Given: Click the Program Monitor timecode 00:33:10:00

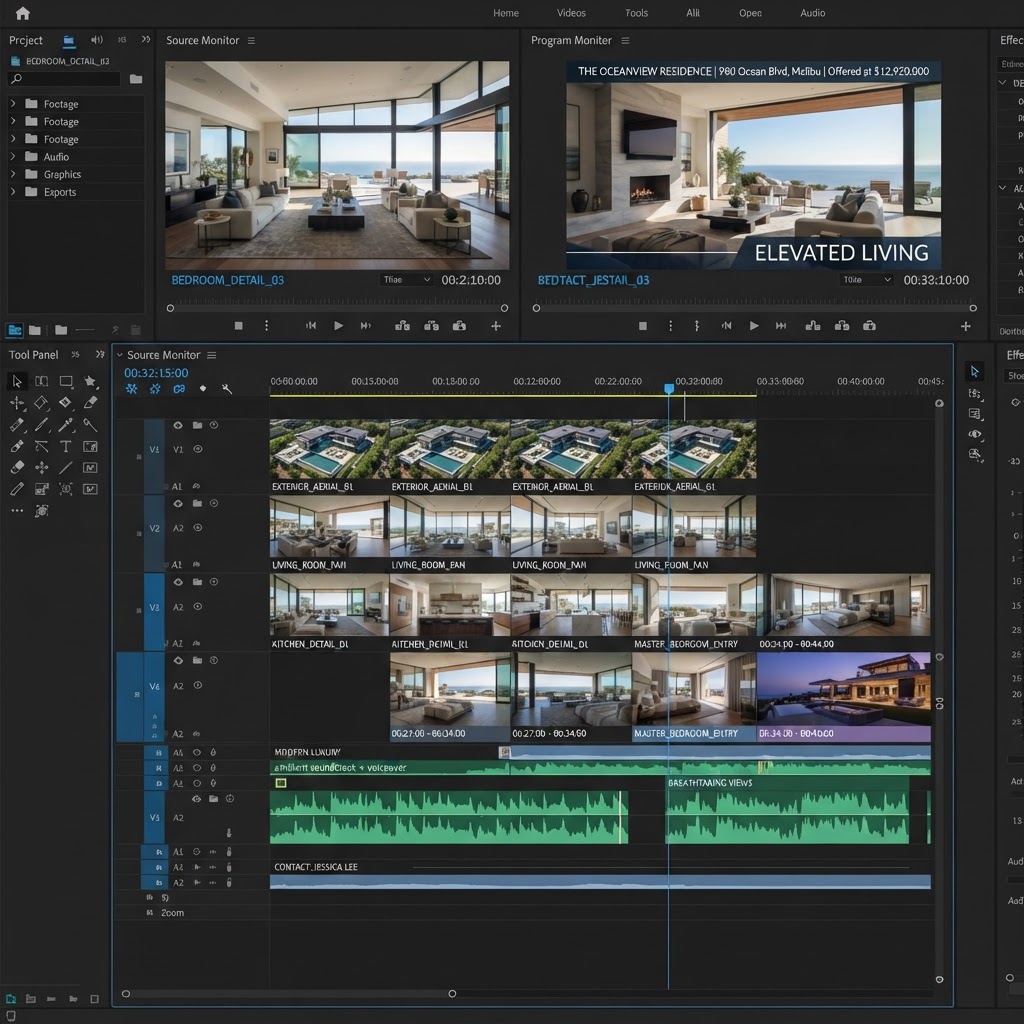Looking at the screenshot, I should [936, 280].
